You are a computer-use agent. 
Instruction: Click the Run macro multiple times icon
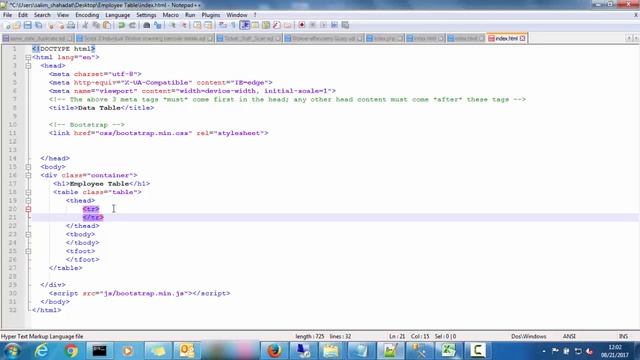tap(334, 25)
